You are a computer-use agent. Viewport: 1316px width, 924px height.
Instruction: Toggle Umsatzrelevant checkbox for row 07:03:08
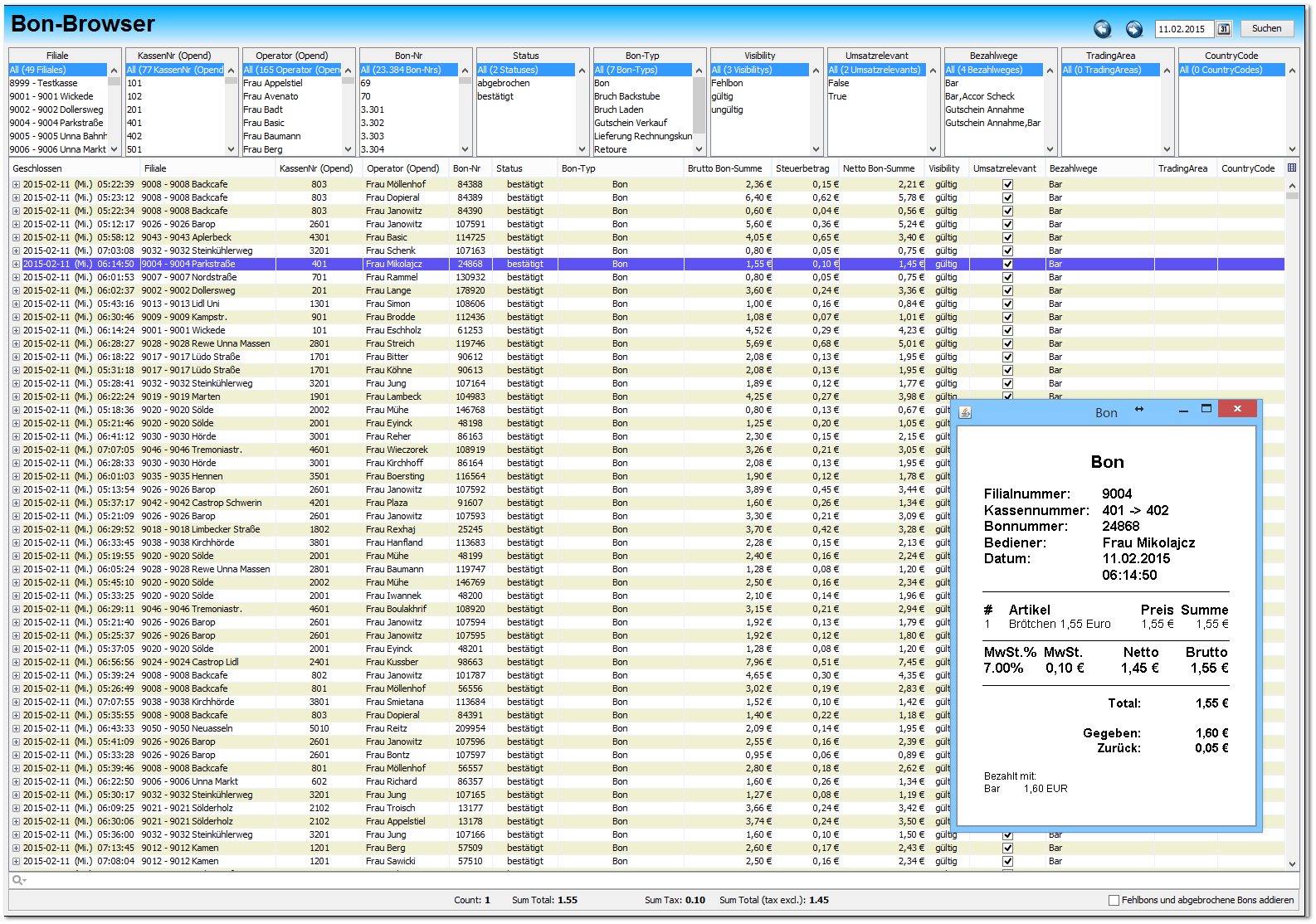[x=1007, y=250]
